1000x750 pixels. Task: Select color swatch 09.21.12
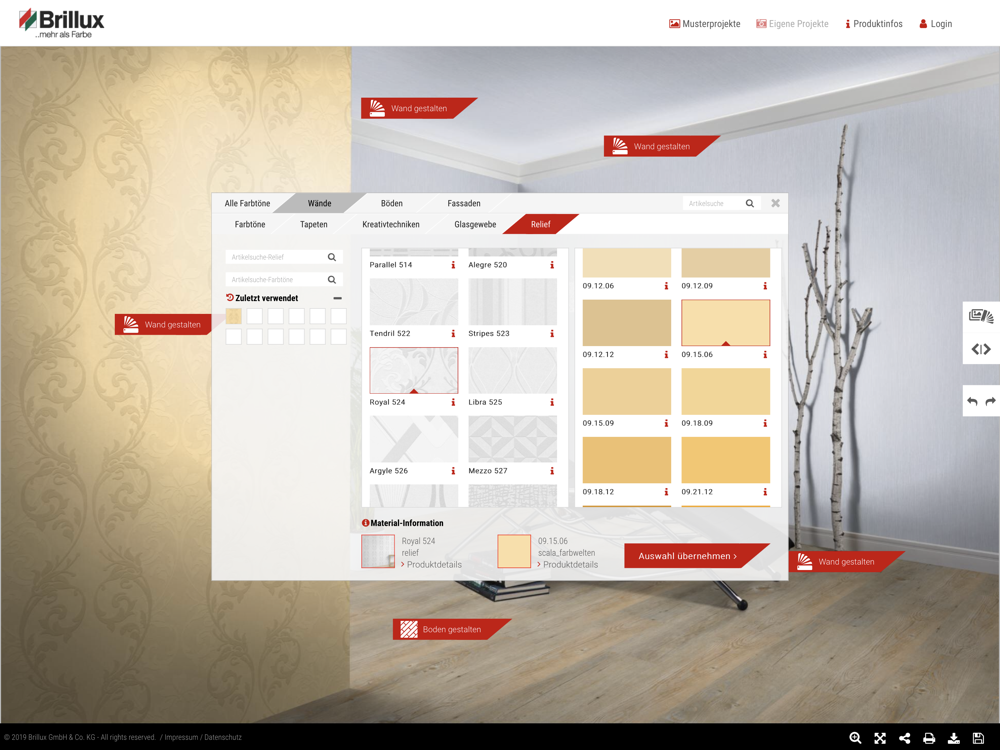726,460
